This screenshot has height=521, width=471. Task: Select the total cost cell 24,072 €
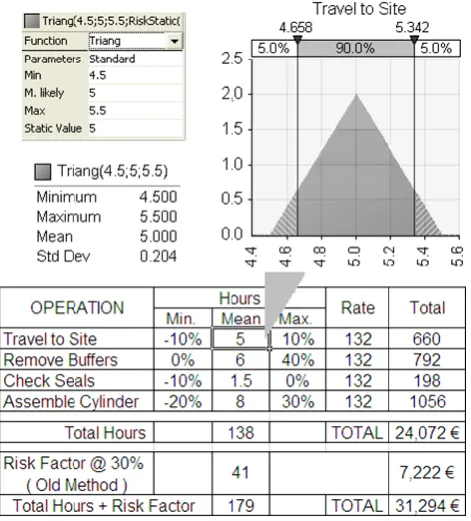(427, 433)
